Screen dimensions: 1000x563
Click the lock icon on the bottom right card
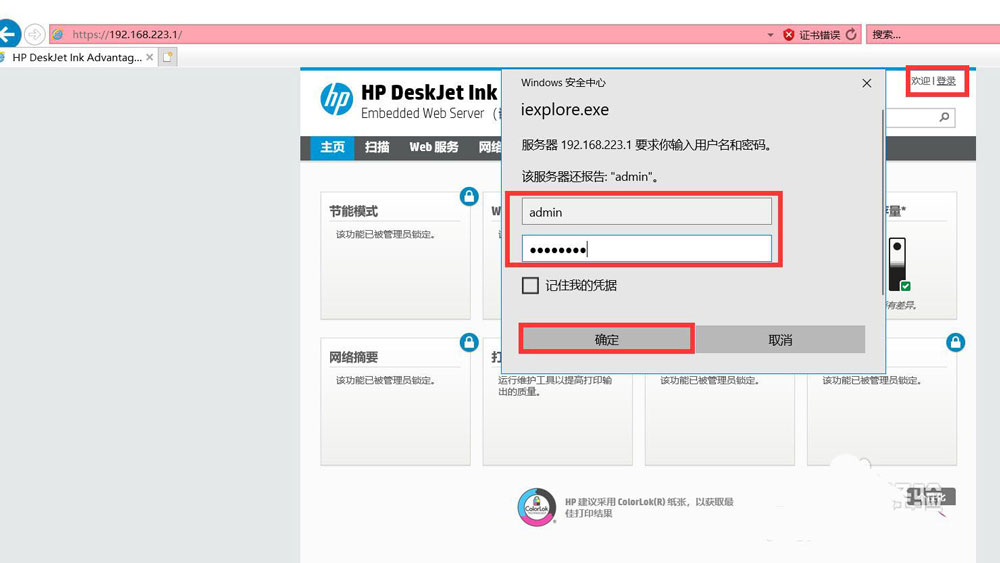(x=955, y=342)
